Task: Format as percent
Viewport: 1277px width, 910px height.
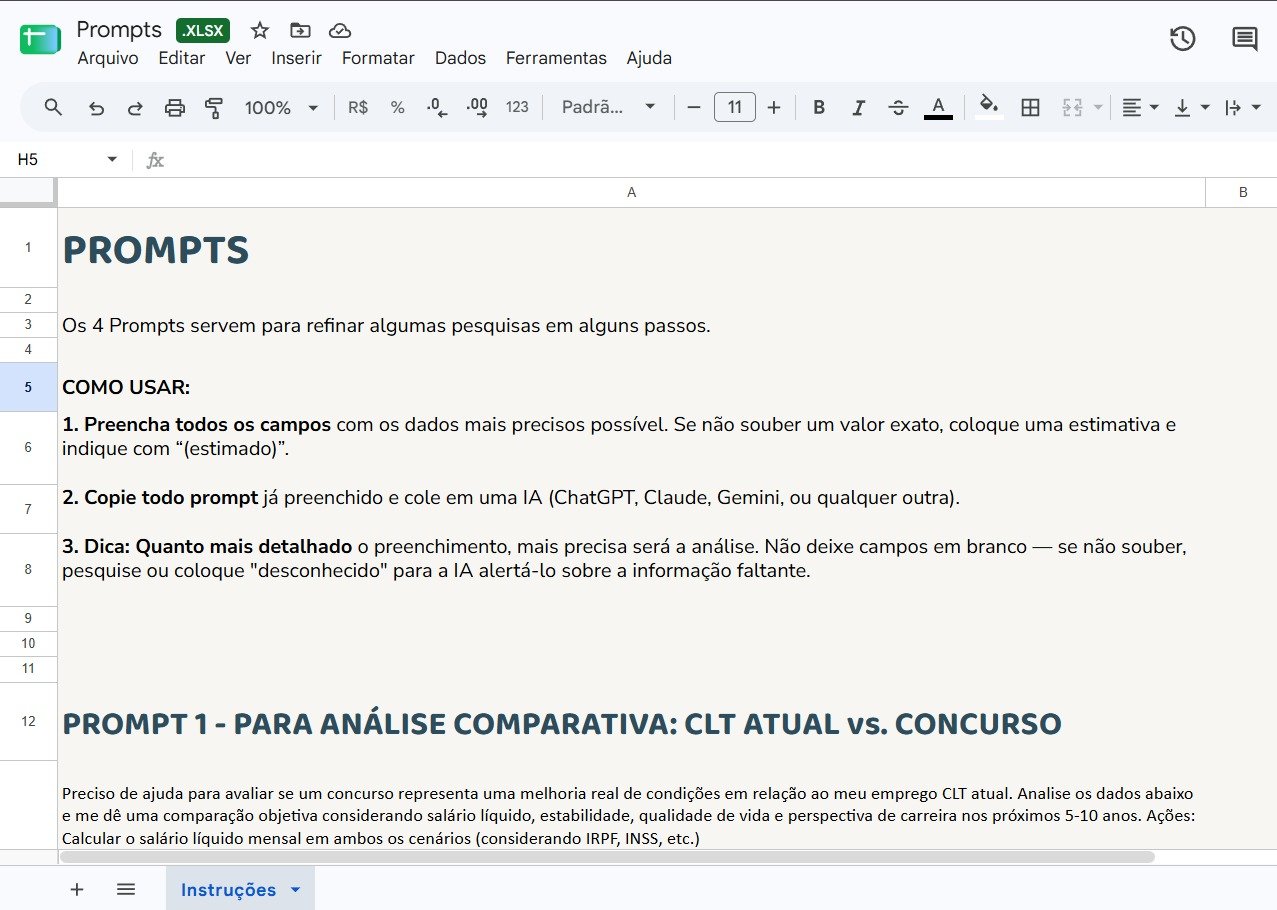Action: pyautogui.click(x=397, y=107)
